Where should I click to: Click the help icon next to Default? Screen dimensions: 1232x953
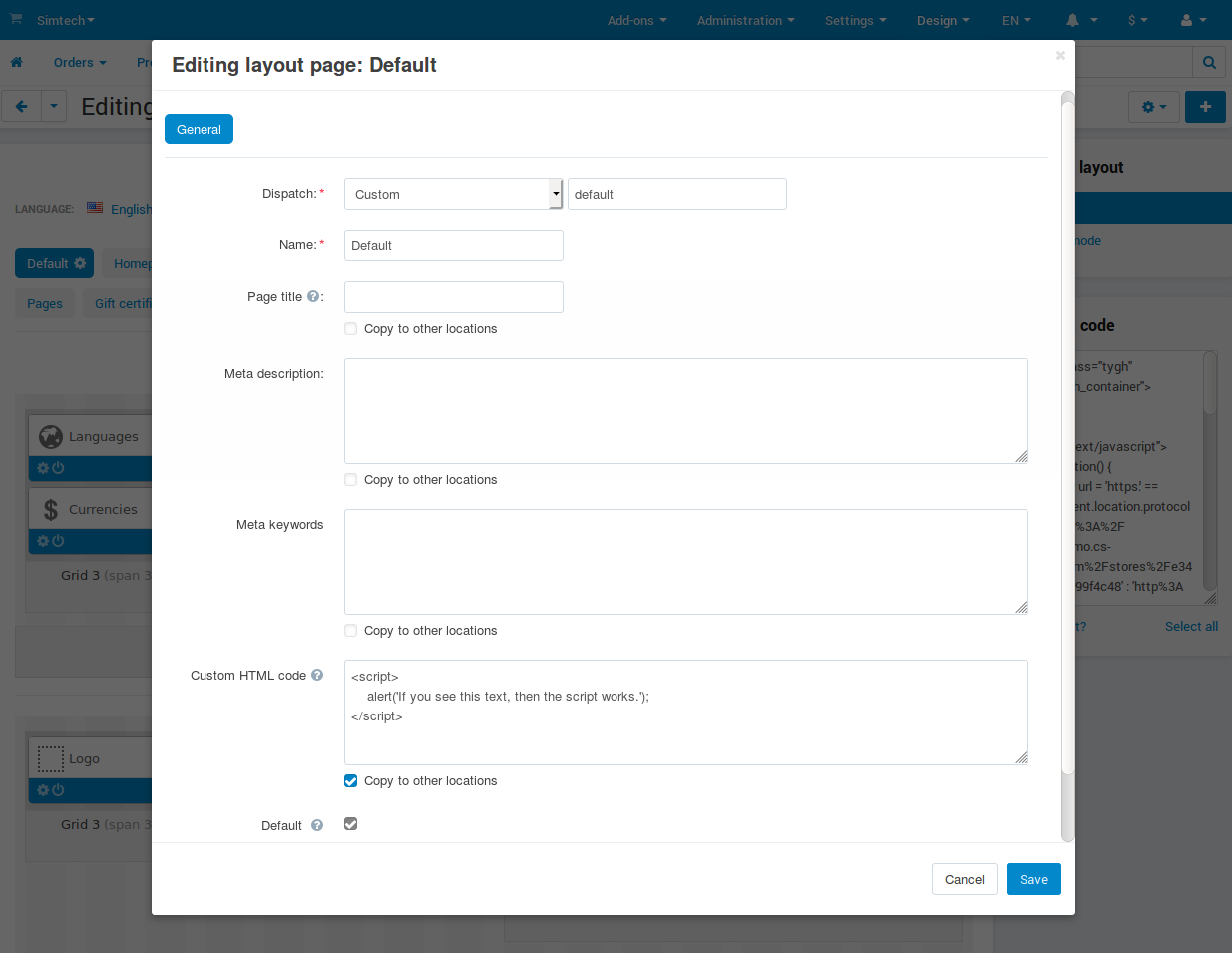pos(317,825)
